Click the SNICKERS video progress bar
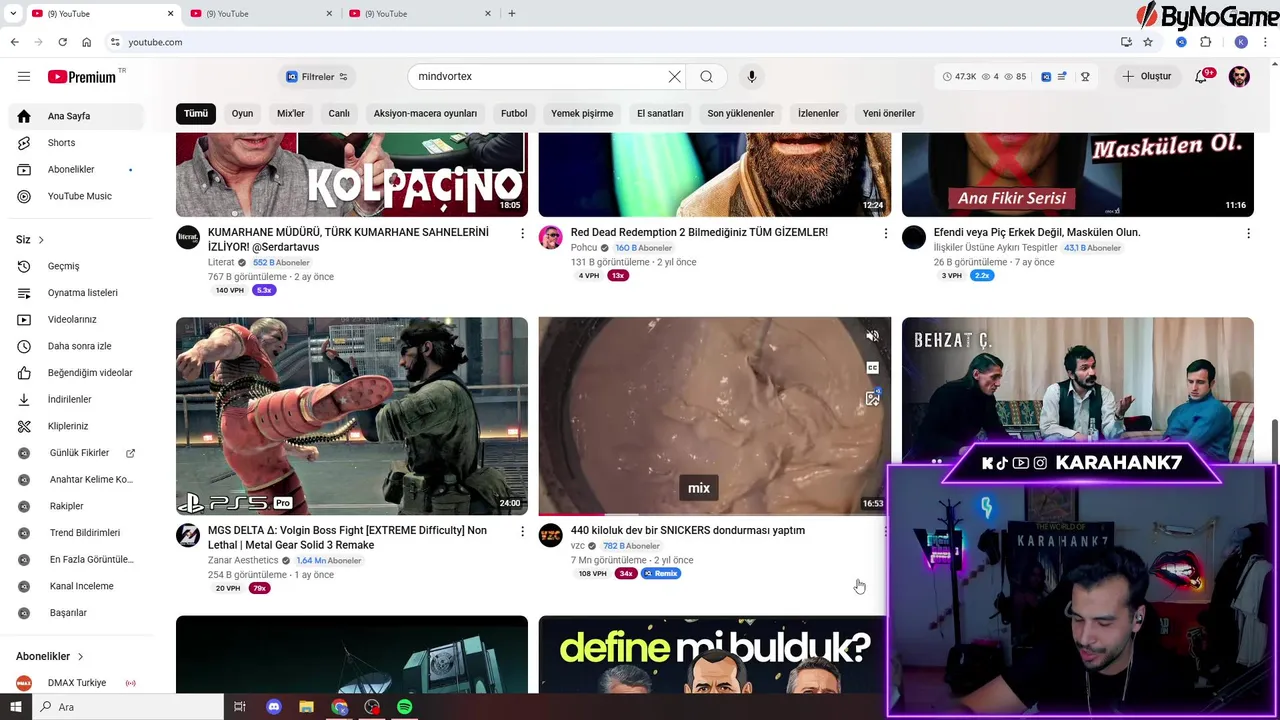 [714, 514]
